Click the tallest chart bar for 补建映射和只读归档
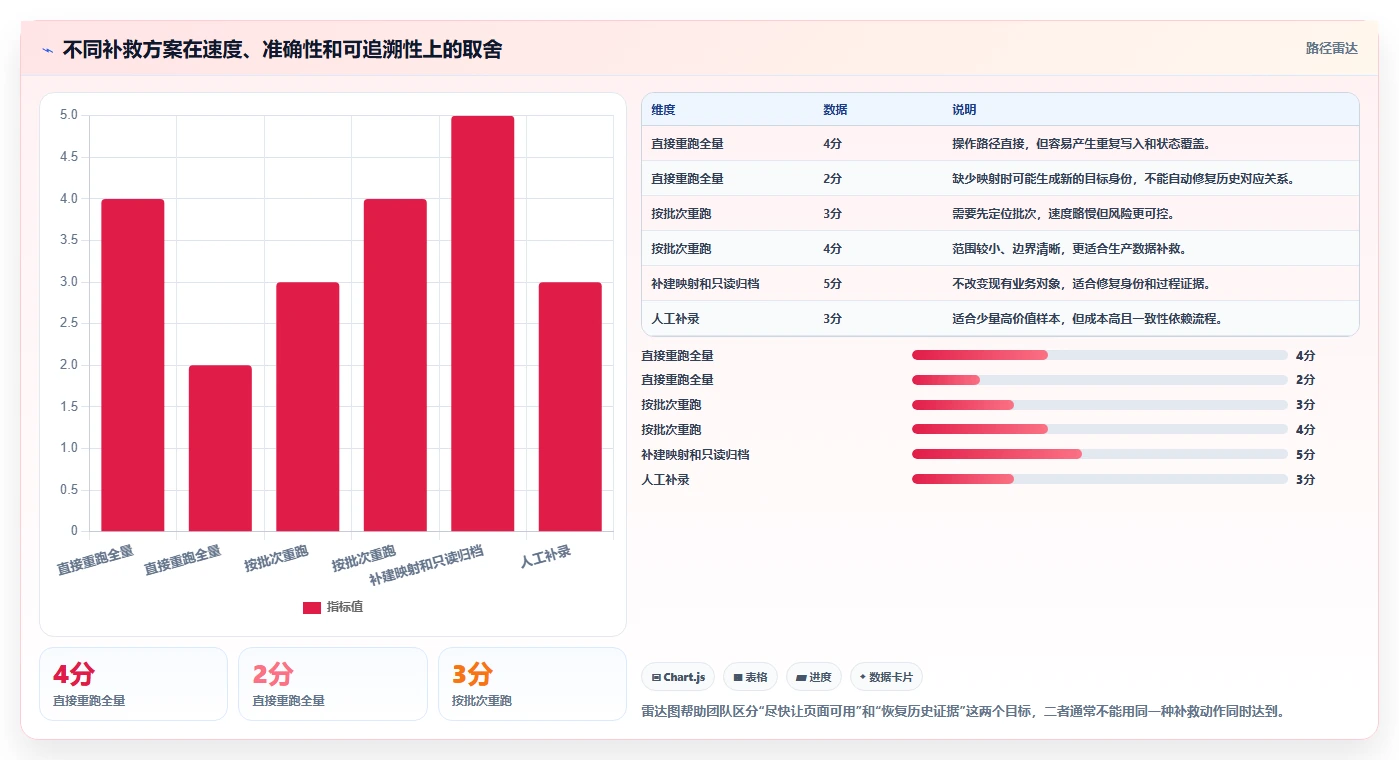 coord(483,323)
